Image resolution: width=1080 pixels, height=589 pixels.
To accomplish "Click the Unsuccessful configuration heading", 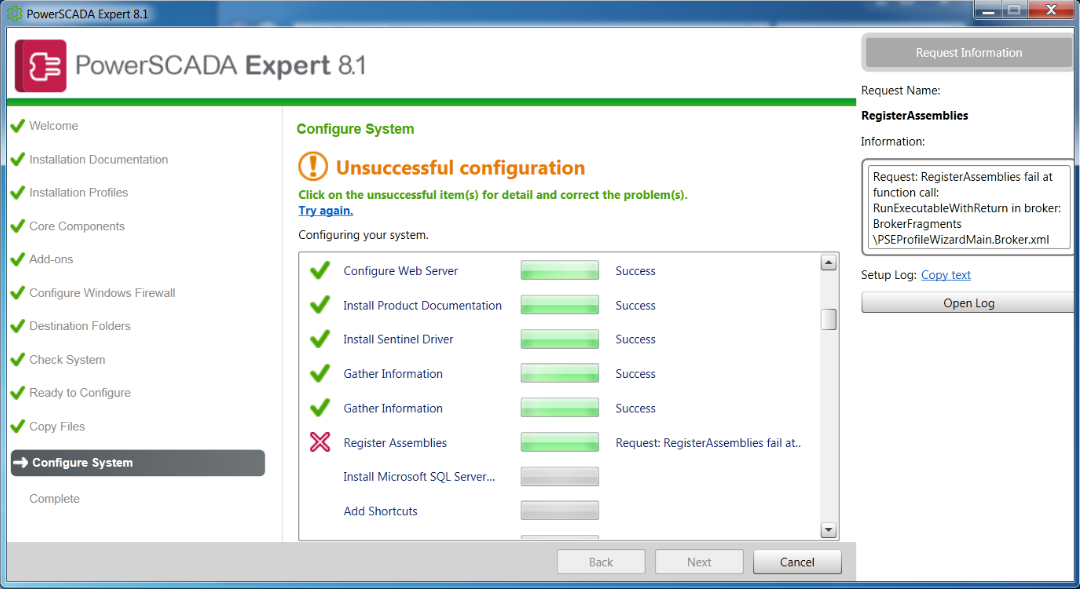I will [460, 167].
